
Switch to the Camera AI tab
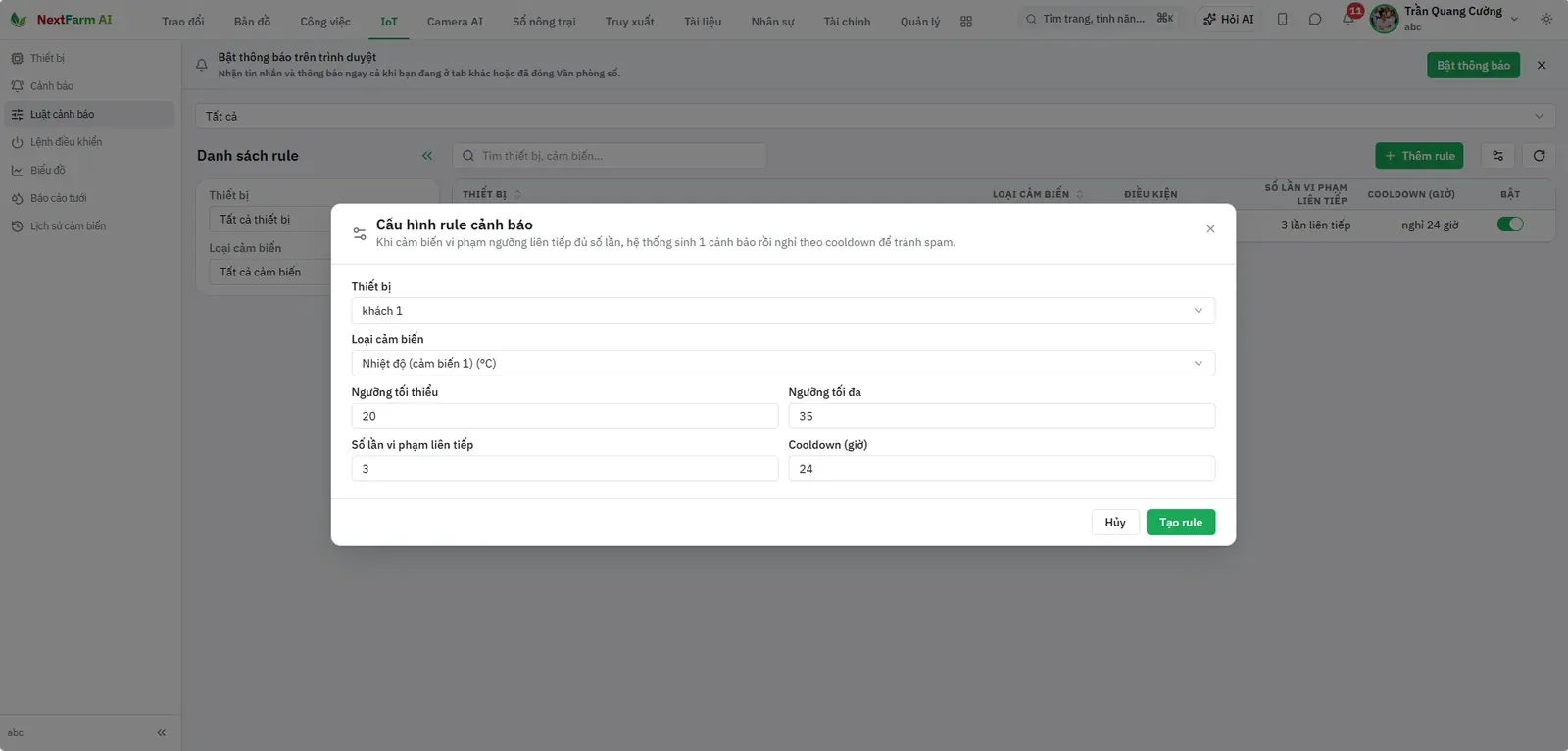(455, 22)
